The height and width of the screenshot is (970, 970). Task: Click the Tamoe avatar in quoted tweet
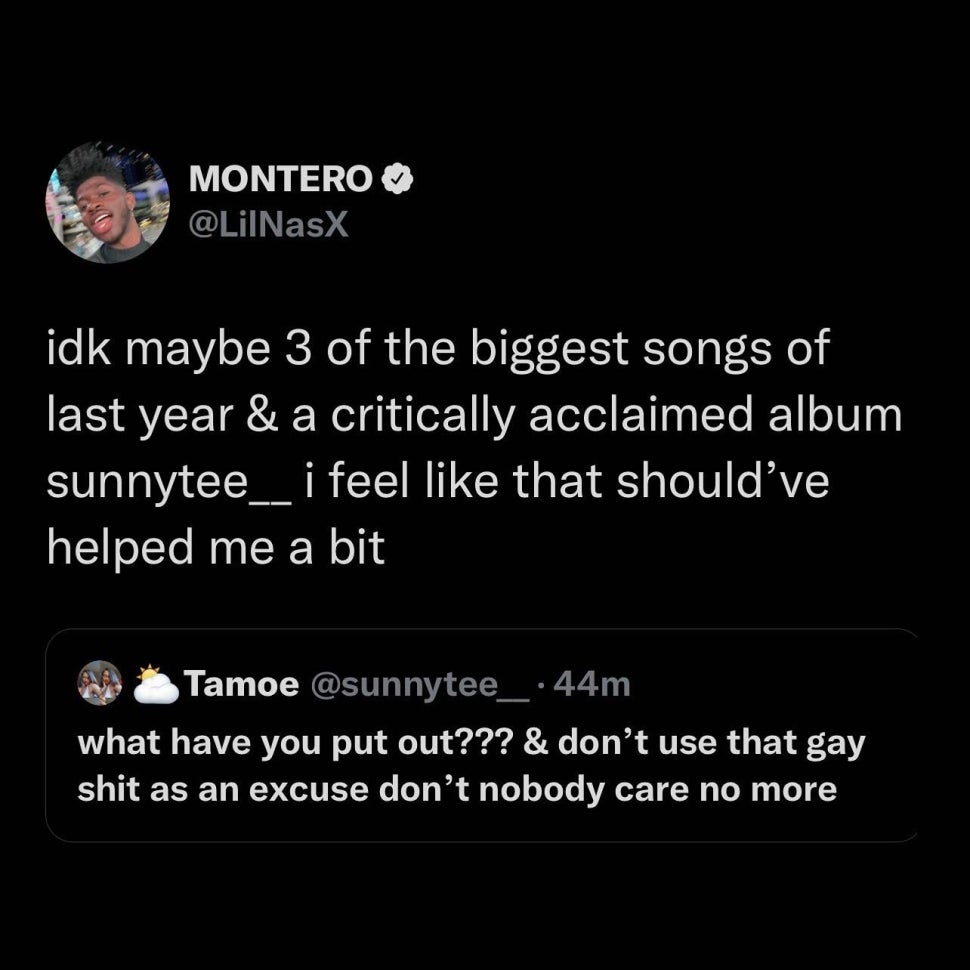99,684
